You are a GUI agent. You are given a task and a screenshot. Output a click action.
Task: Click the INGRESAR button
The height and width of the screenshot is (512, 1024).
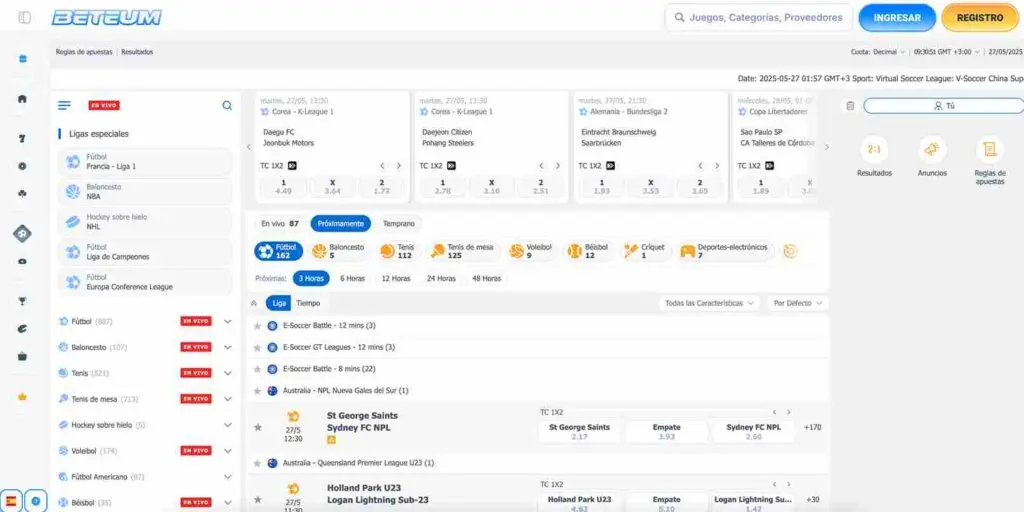click(x=897, y=18)
